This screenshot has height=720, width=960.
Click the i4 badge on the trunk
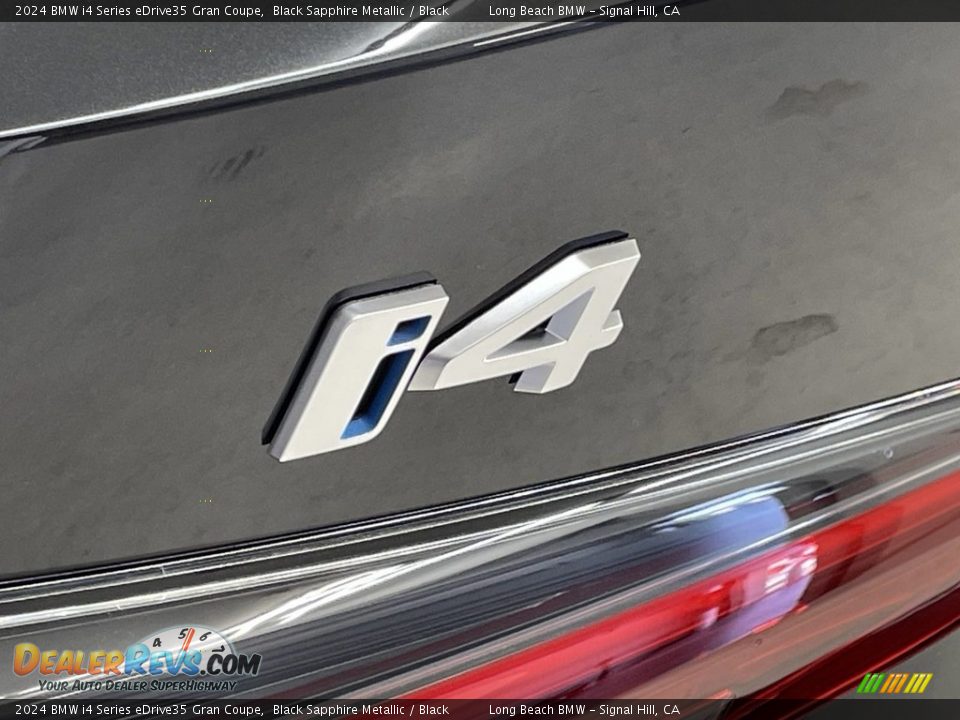click(452, 348)
